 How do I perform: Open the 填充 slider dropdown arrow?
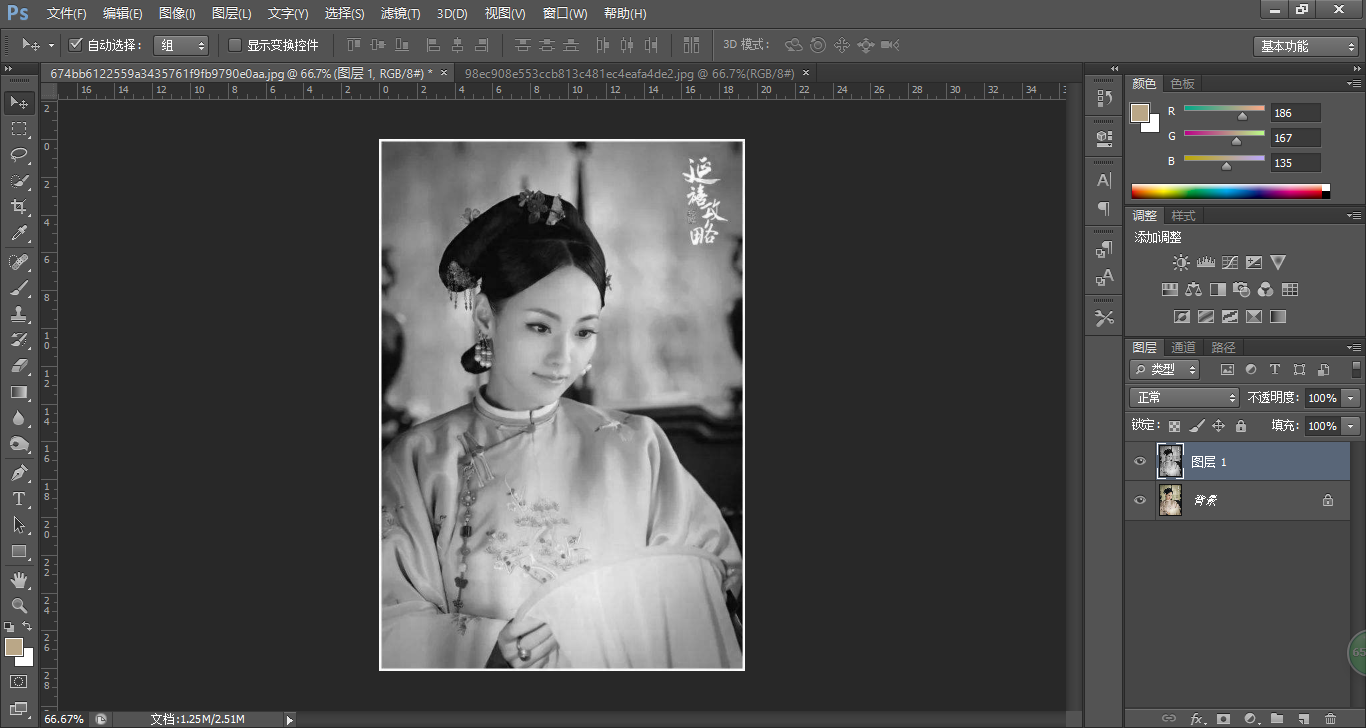click(1352, 426)
